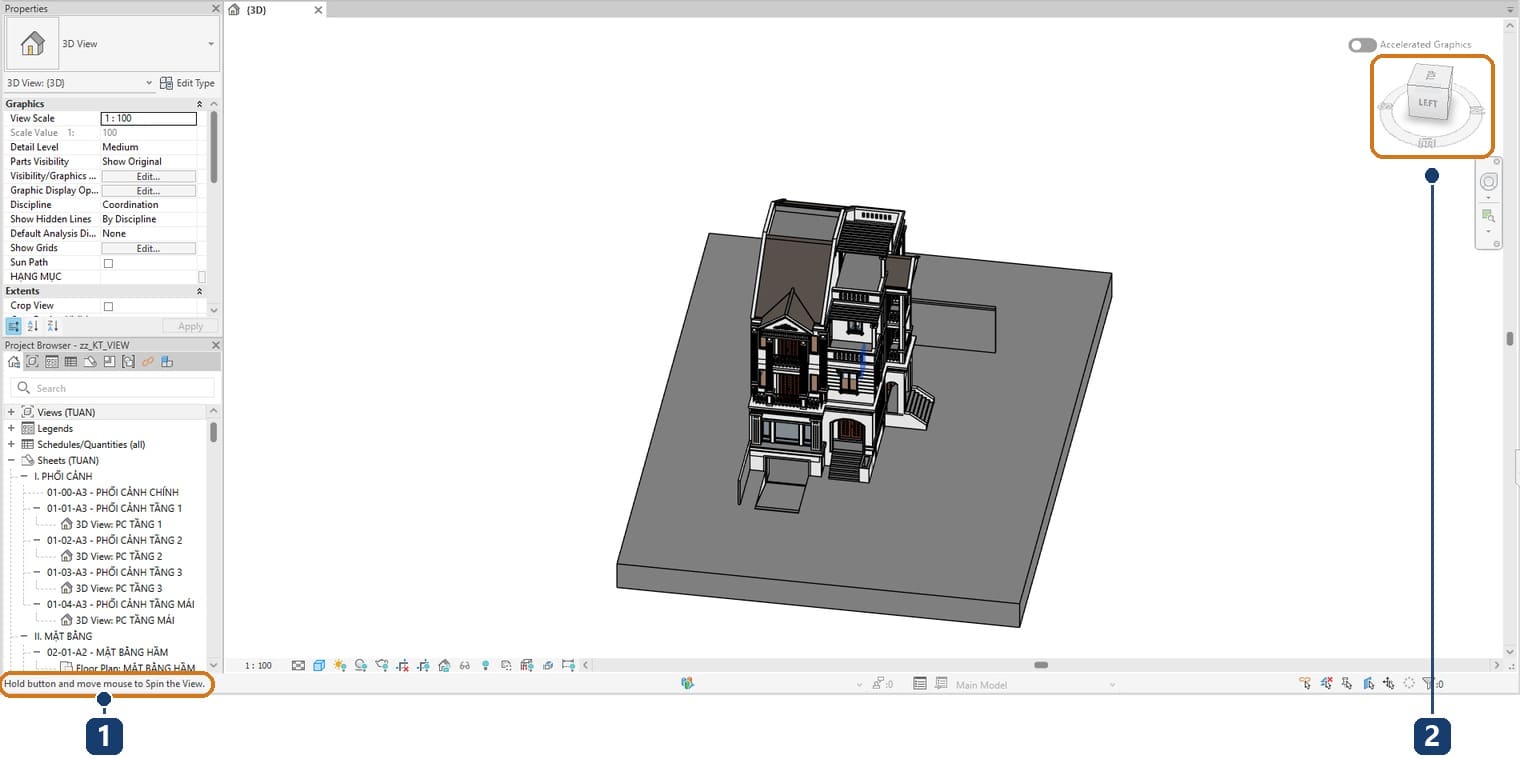Expand the Legends tree node
1520x759 pixels.
point(11,428)
